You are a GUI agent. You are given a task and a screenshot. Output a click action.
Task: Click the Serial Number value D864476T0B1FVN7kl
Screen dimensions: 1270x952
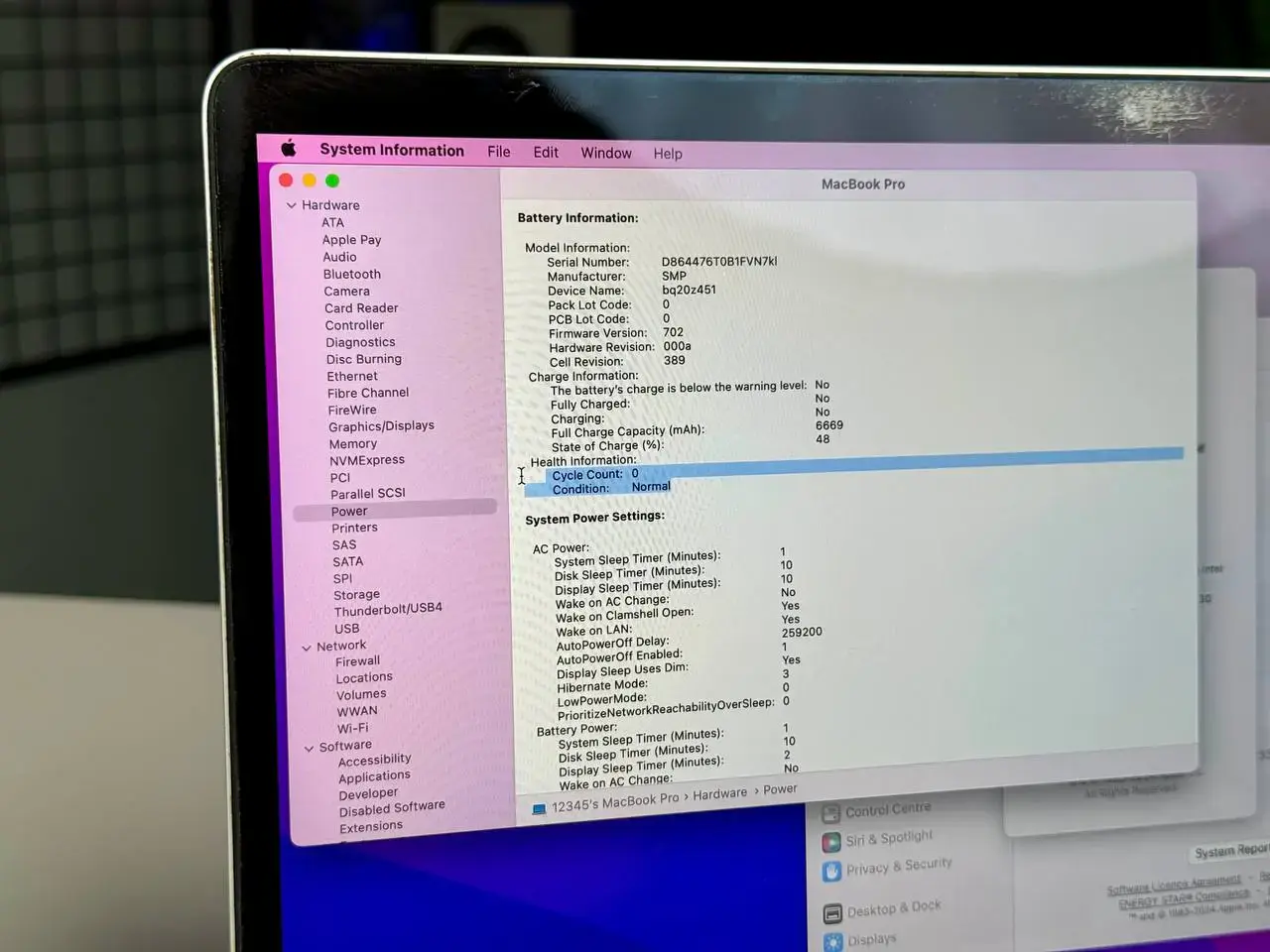tap(719, 262)
